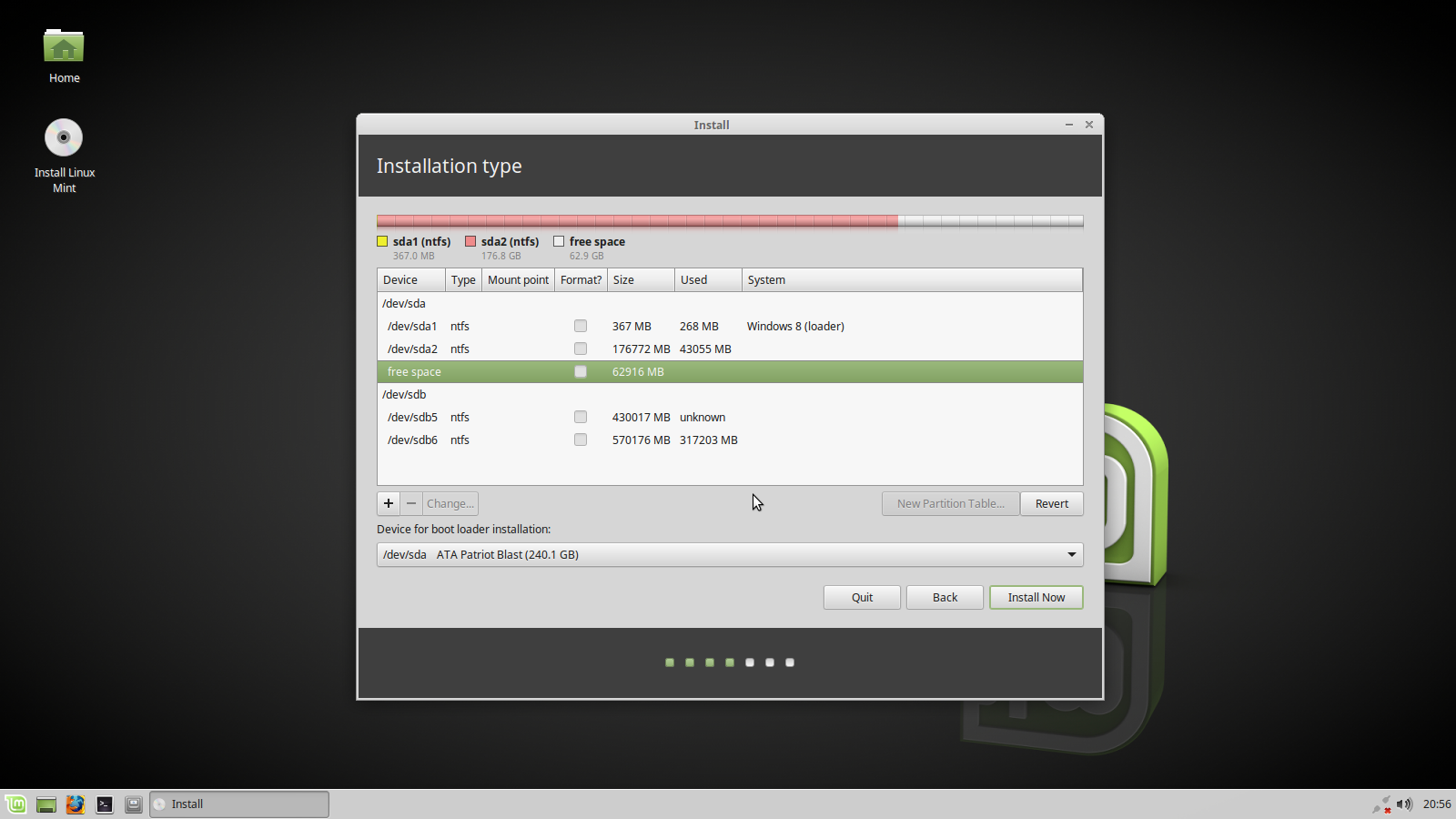Image resolution: width=1456 pixels, height=819 pixels.
Task: Check the Format box for /dev/sdb5
Action: tap(580, 417)
